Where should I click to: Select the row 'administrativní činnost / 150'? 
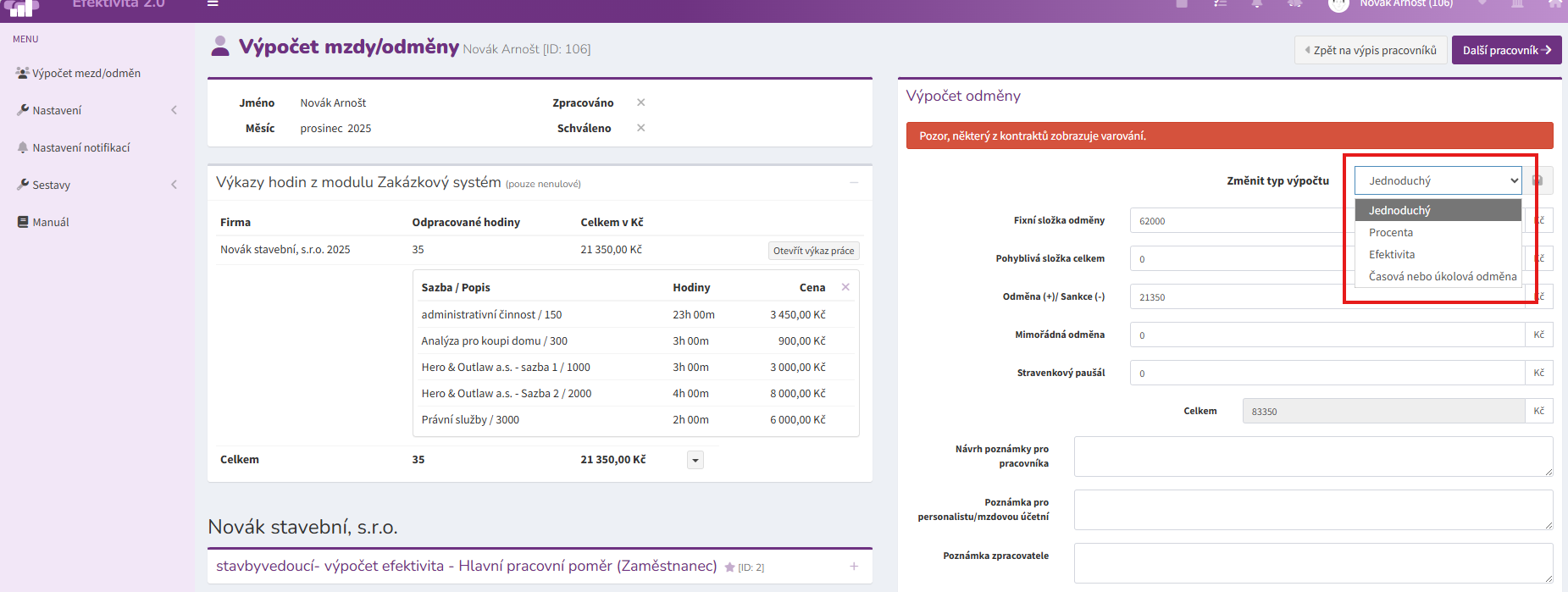click(x=635, y=314)
